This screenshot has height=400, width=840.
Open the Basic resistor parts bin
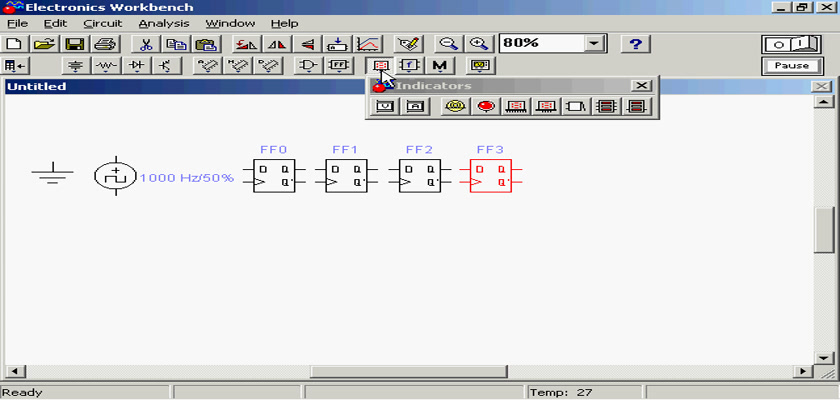[x=106, y=66]
